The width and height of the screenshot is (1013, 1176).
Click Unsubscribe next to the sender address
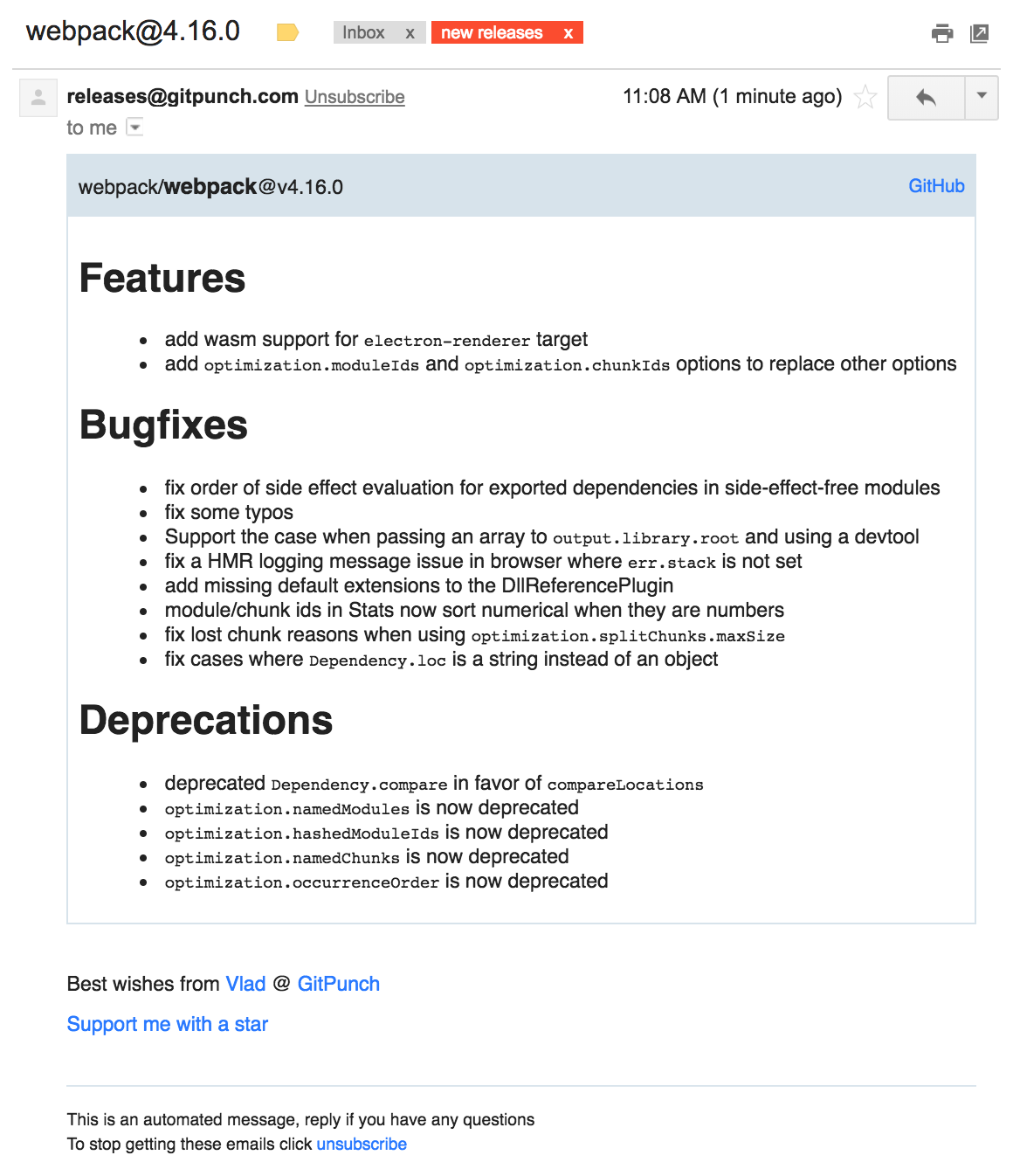click(355, 97)
